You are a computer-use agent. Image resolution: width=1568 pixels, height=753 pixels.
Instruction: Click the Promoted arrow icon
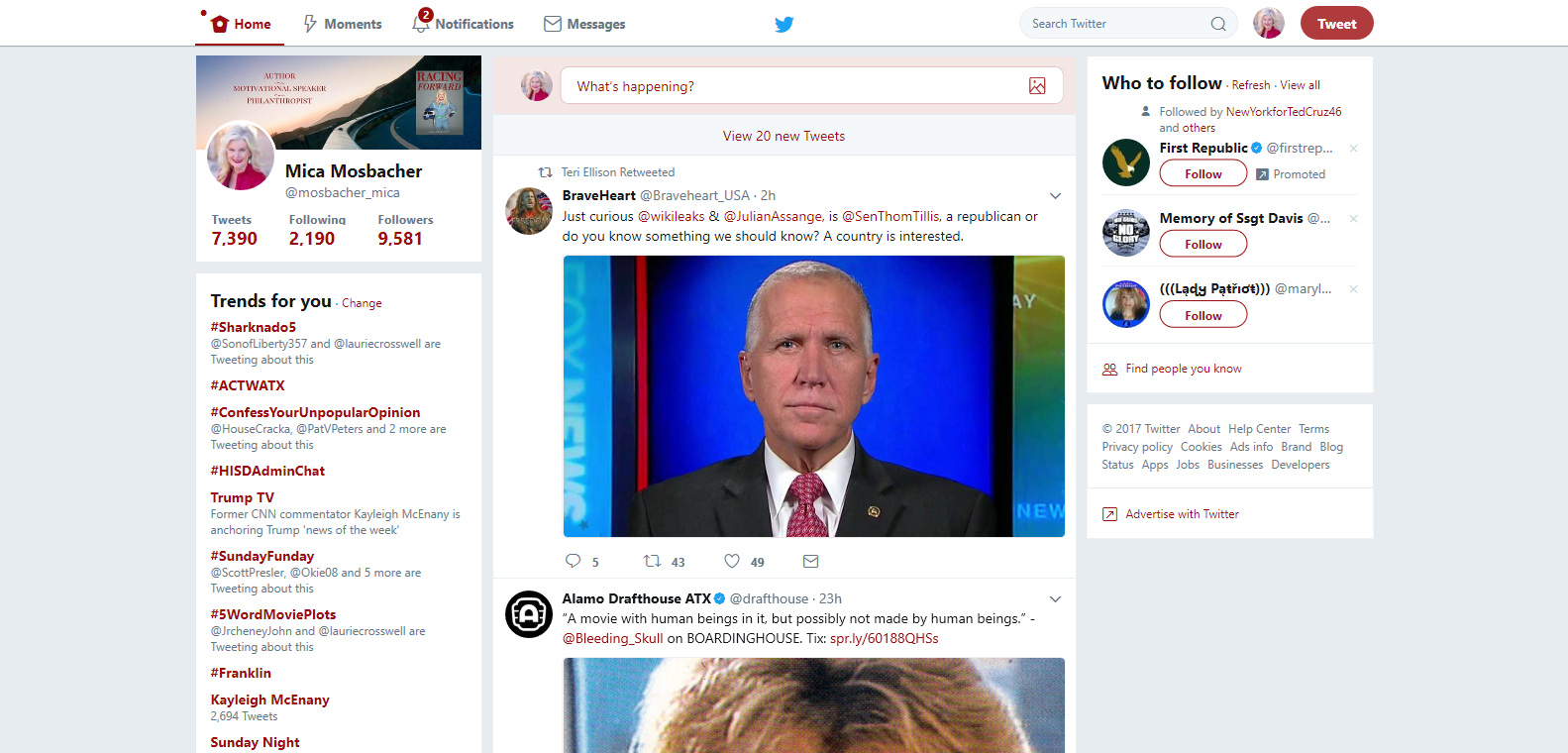point(1262,174)
